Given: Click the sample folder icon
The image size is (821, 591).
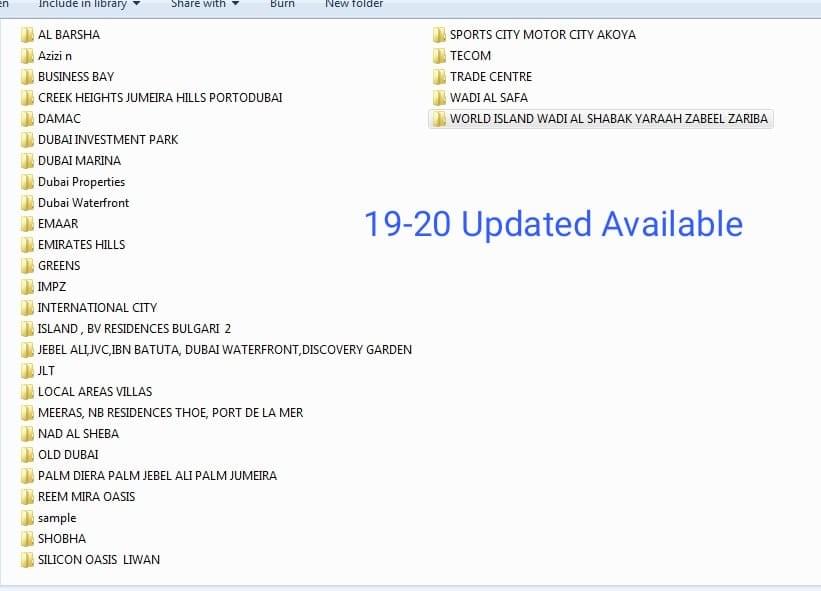Looking at the screenshot, I should pos(27,518).
